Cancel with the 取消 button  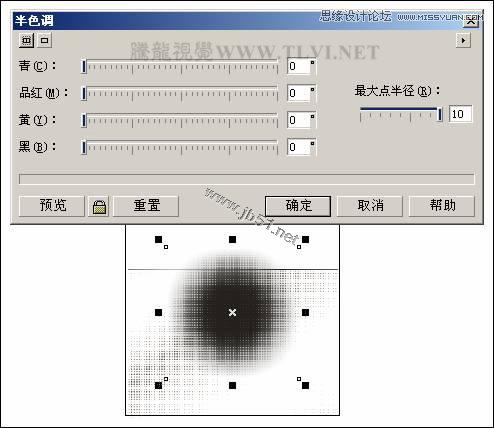tap(370, 206)
